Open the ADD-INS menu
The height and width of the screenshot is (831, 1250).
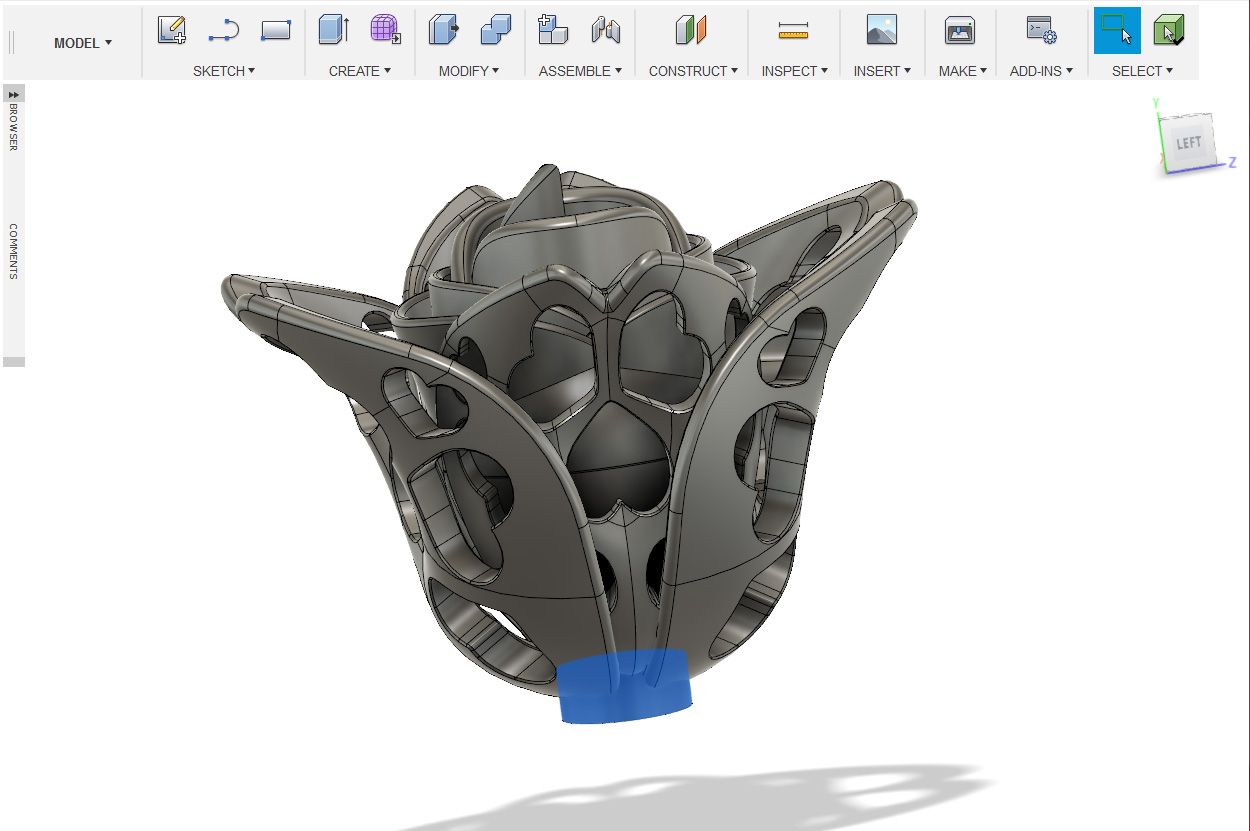pos(1041,71)
